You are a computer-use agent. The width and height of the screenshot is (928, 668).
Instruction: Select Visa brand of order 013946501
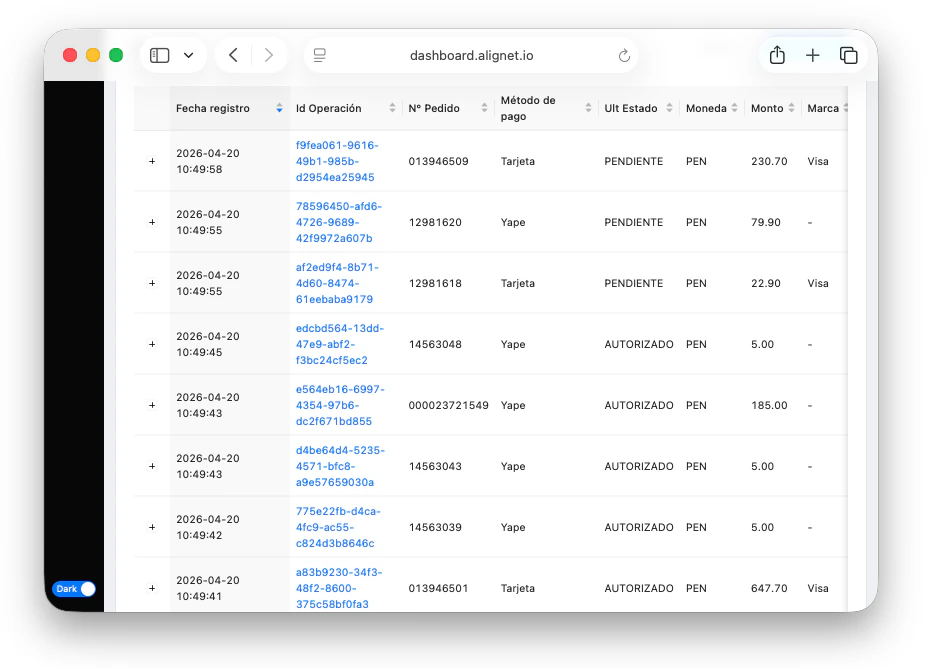[x=818, y=588]
